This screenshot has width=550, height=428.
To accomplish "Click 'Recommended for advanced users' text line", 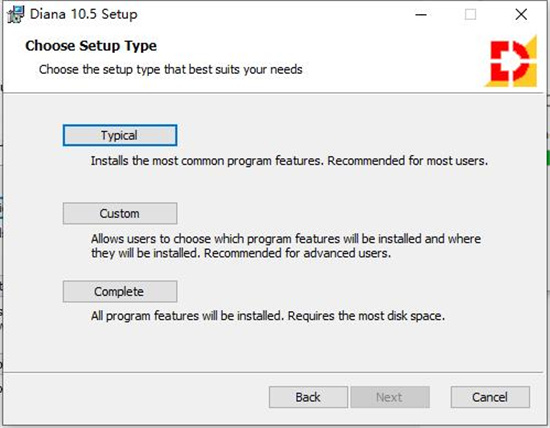I will point(297,253).
